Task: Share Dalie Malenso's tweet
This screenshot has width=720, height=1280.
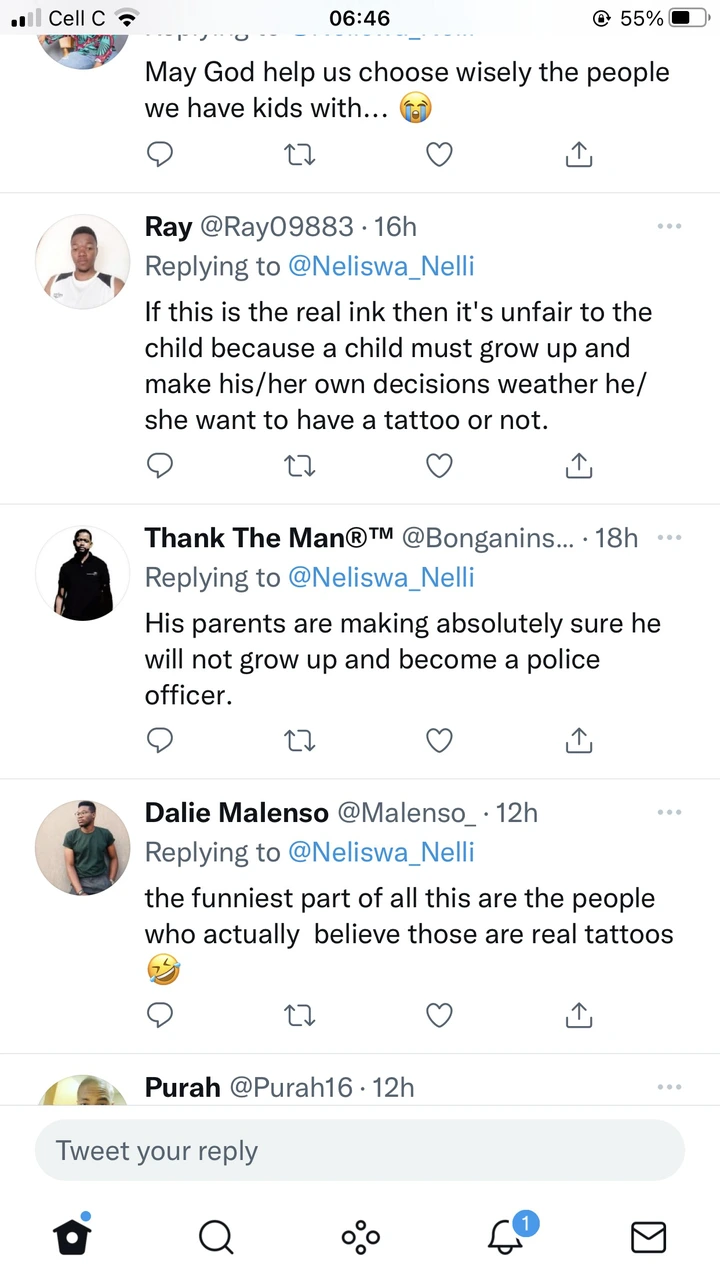Action: click(x=579, y=1014)
